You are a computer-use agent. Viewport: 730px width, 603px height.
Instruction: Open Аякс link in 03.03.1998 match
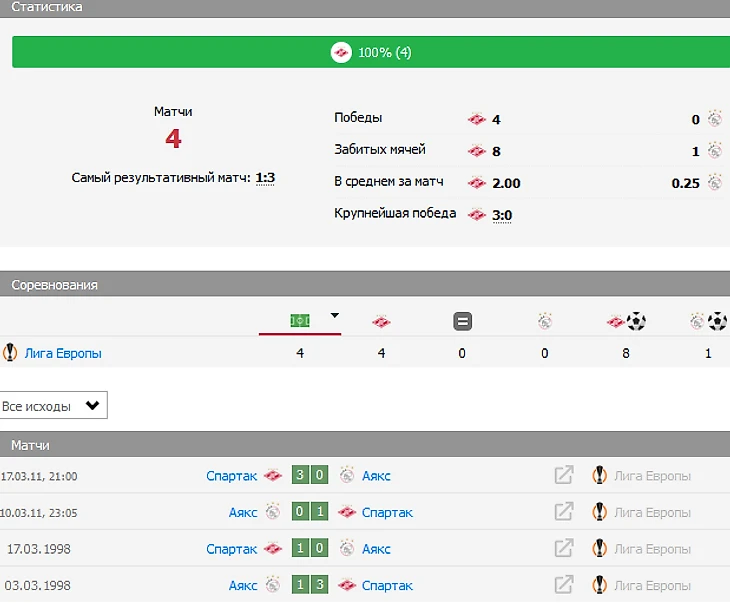tap(243, 585)
